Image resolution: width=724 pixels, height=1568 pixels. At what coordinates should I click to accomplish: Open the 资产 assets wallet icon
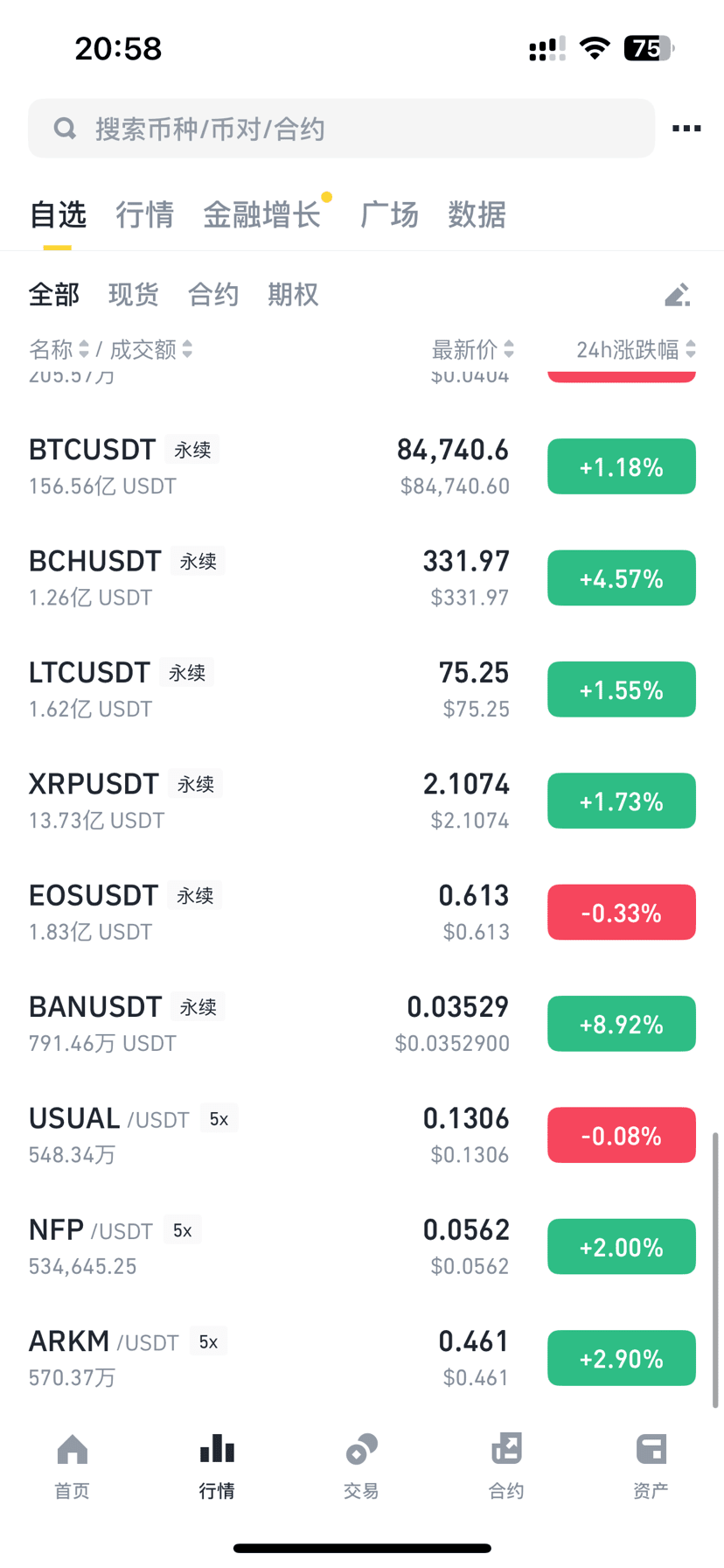(x=651, y=1450)
